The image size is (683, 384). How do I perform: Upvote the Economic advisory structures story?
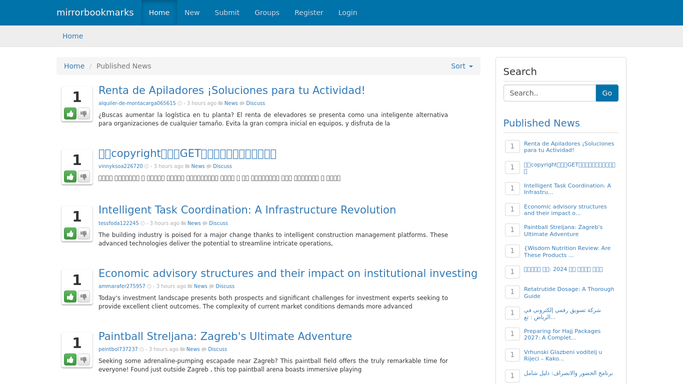70,296
